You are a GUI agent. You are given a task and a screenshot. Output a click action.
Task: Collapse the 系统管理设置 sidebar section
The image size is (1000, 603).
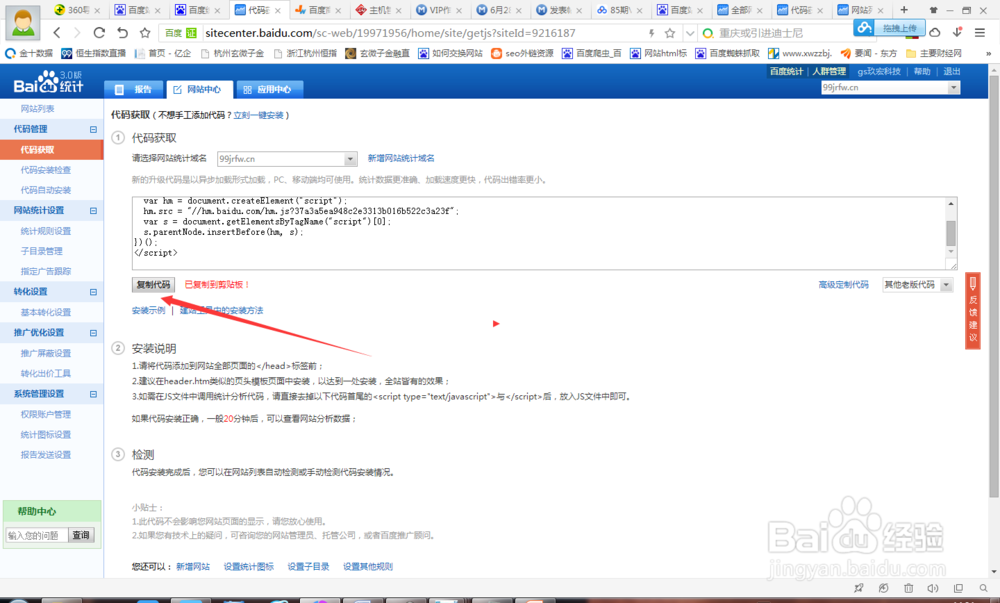click(x=93, y=394)
